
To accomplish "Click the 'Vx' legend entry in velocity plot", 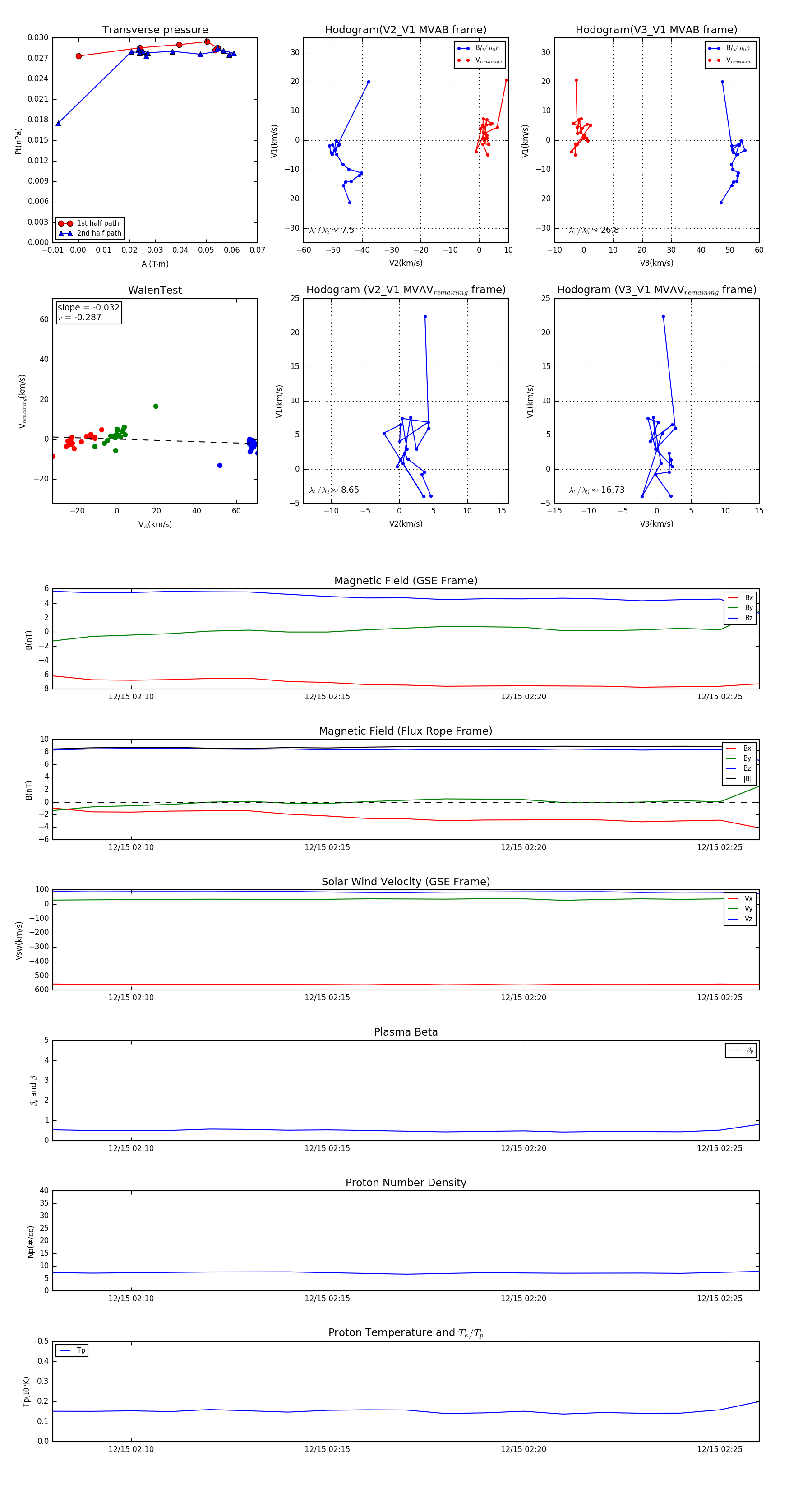I will point(741,899).
